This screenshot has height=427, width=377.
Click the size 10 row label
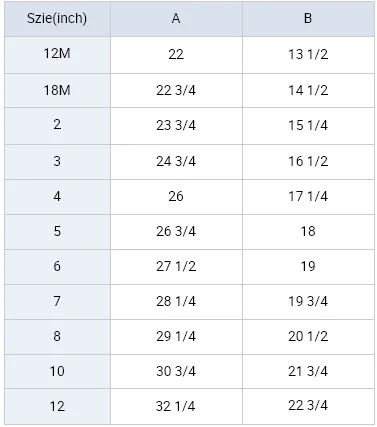[57, 371]
